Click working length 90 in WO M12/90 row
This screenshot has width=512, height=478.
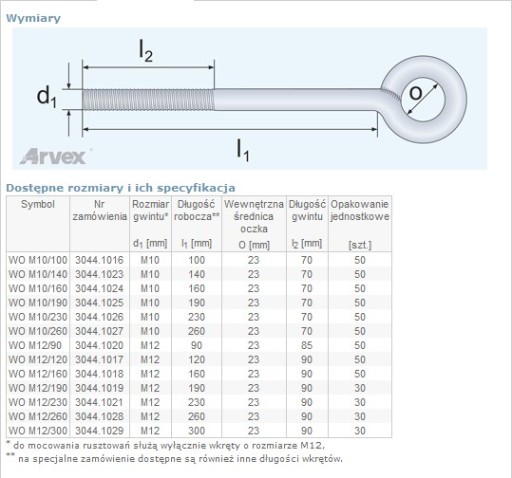tap(197, 345)
